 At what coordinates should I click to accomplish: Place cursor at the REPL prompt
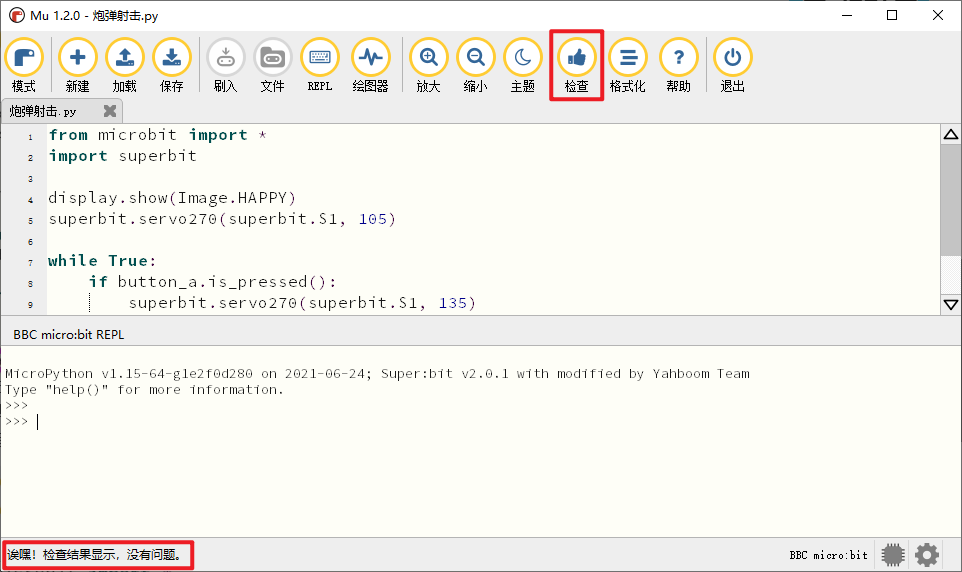[x=37, y=422]
